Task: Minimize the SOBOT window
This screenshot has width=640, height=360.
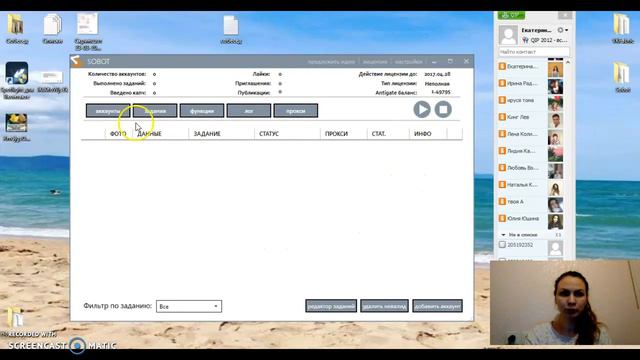Action: [x=434, y=62]
